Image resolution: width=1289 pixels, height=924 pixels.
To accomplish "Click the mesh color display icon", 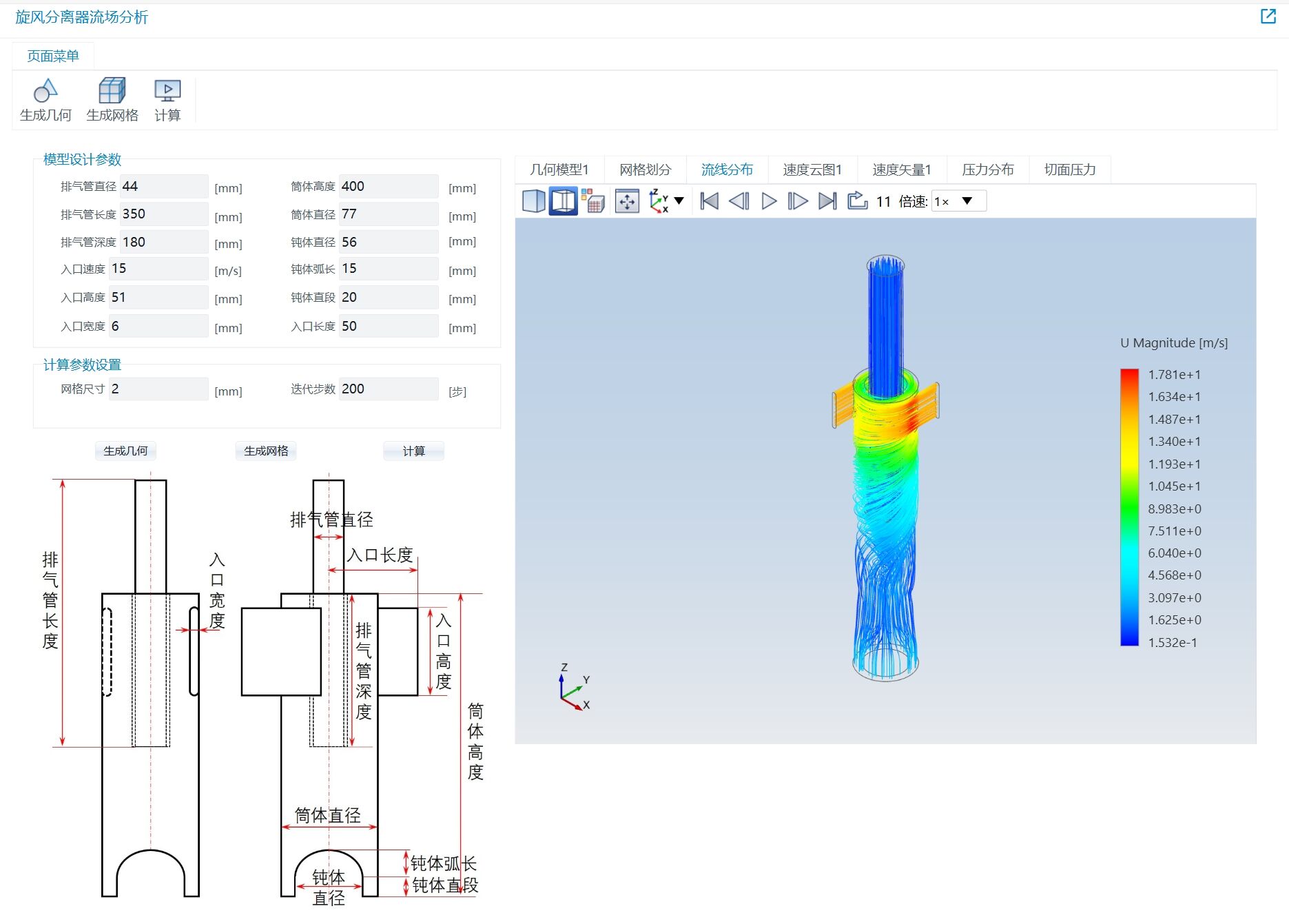I will coord(592,201).
